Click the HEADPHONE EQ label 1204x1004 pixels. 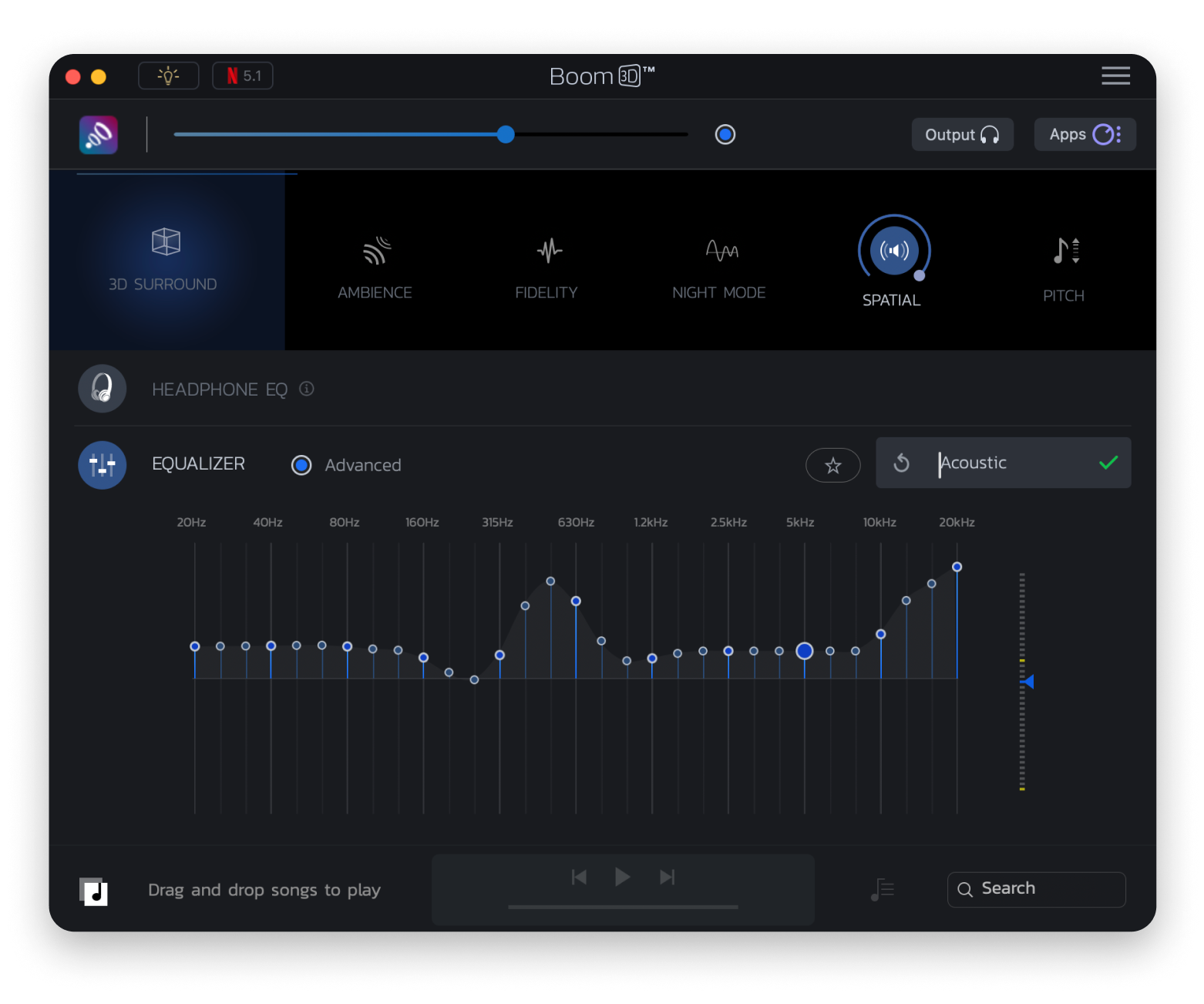220,389
